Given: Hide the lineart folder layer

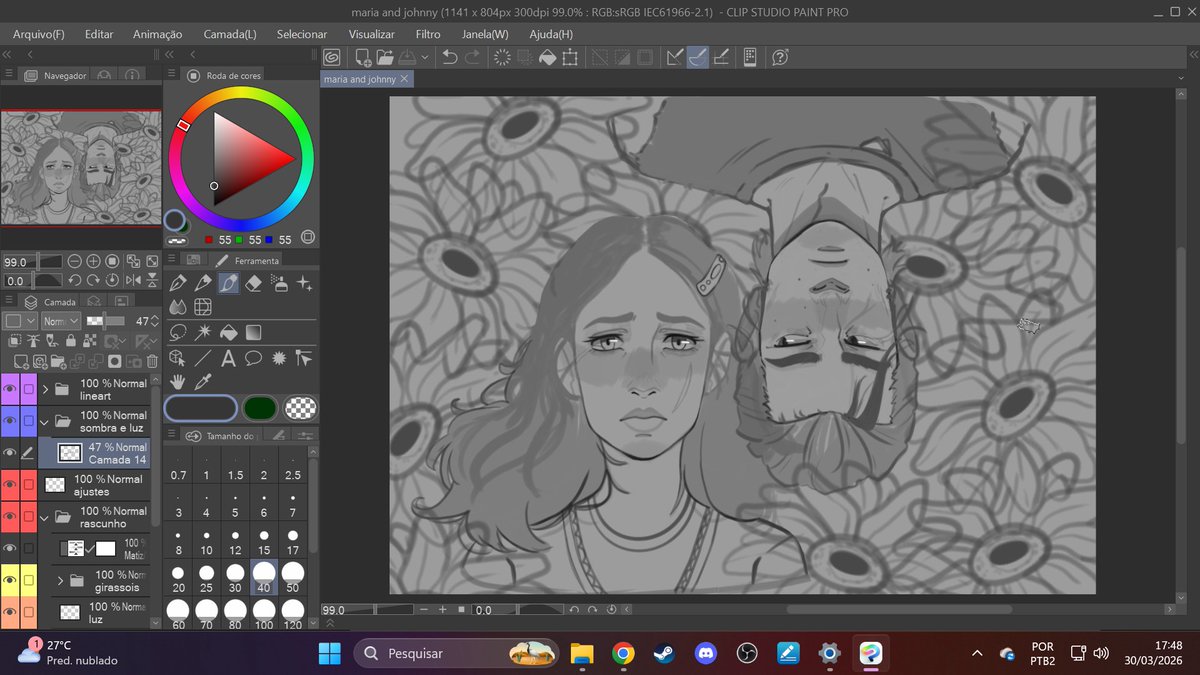Looking at the screenshot, I should (x=11, y=389).
